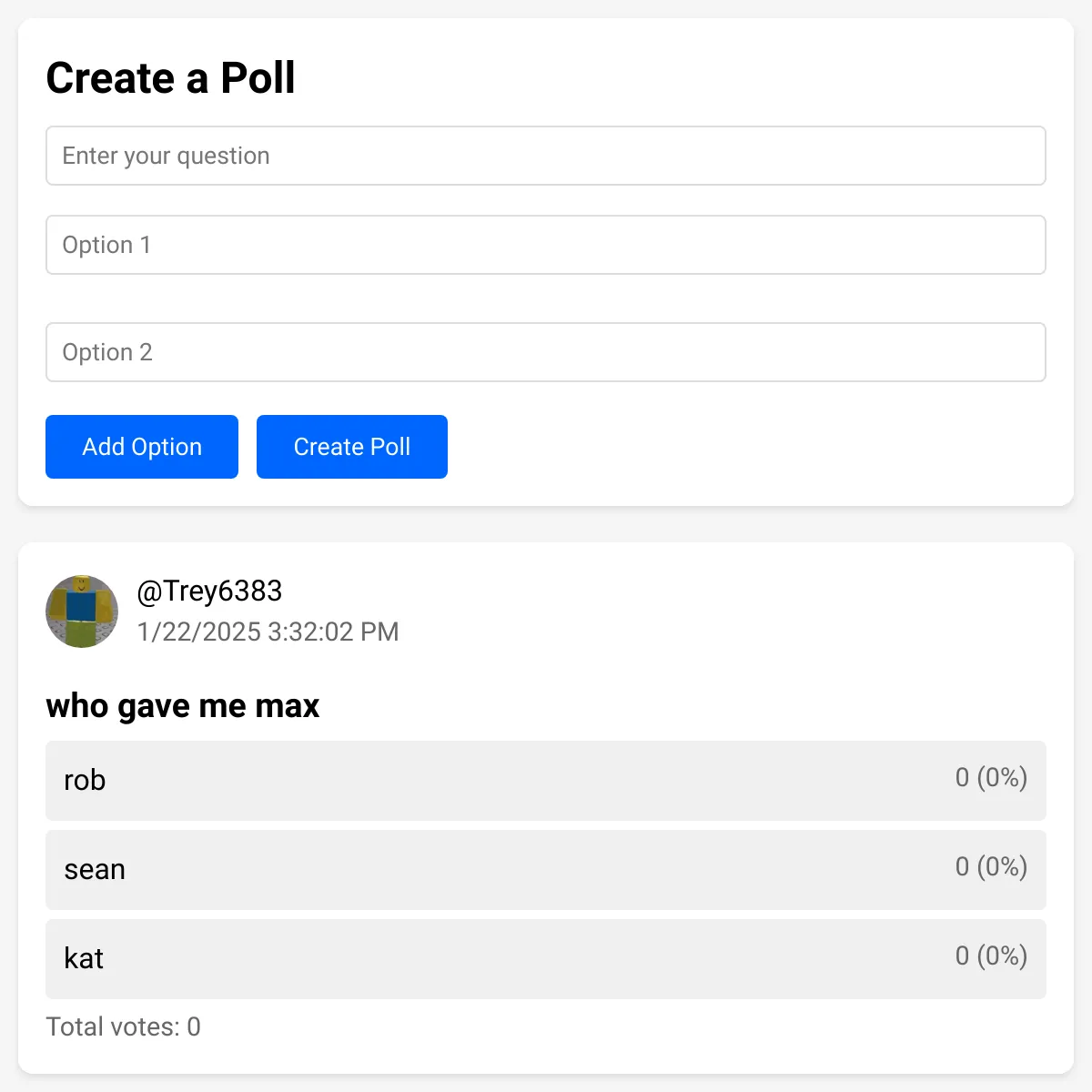Select the Option 1 text field
The width and height of the screenshot is (1092, 1092).
tap(546, 245)
